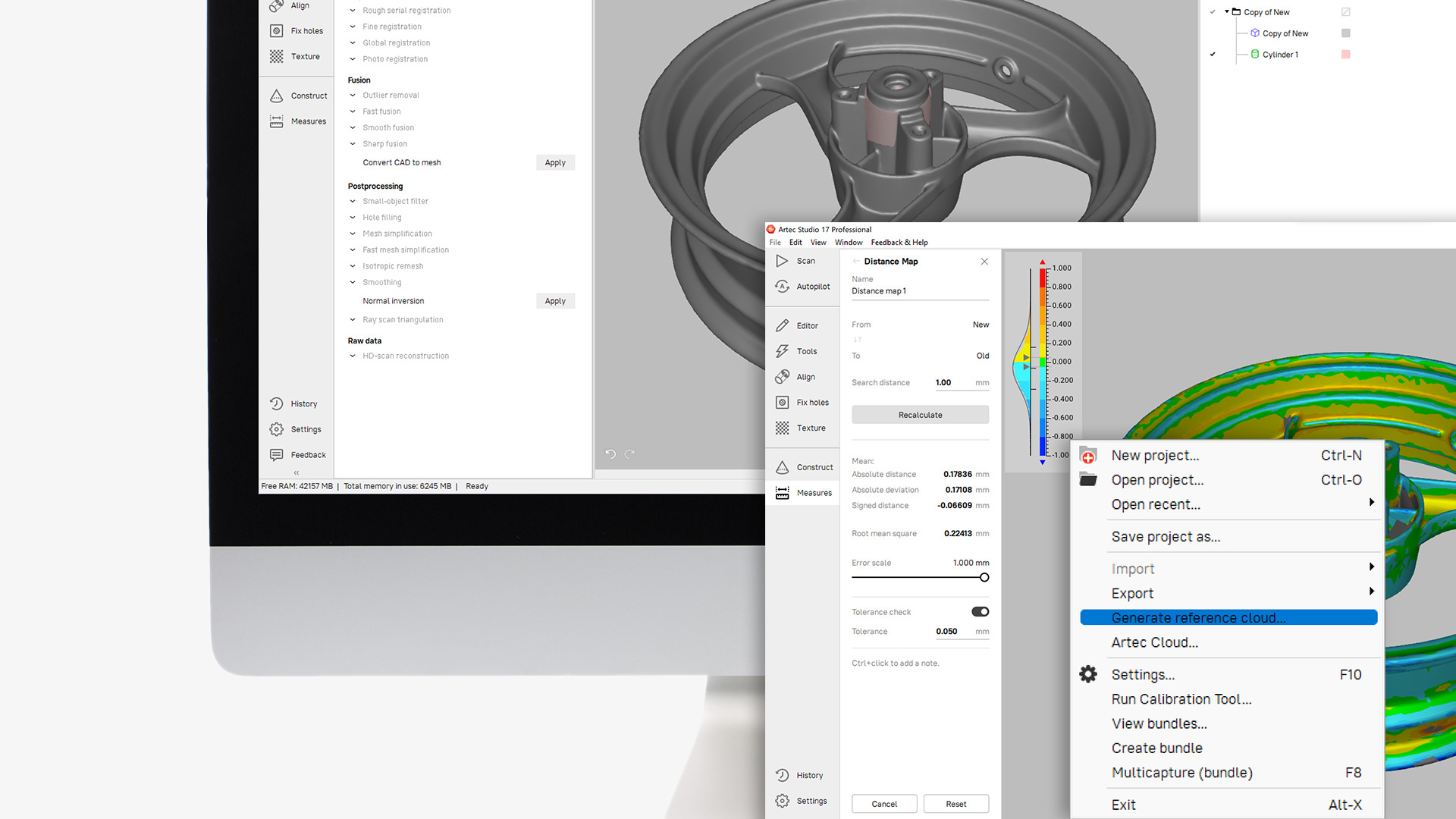Collapse the Copy of New tree node
1456x819 pixels.
click(x=1228, y=11)
